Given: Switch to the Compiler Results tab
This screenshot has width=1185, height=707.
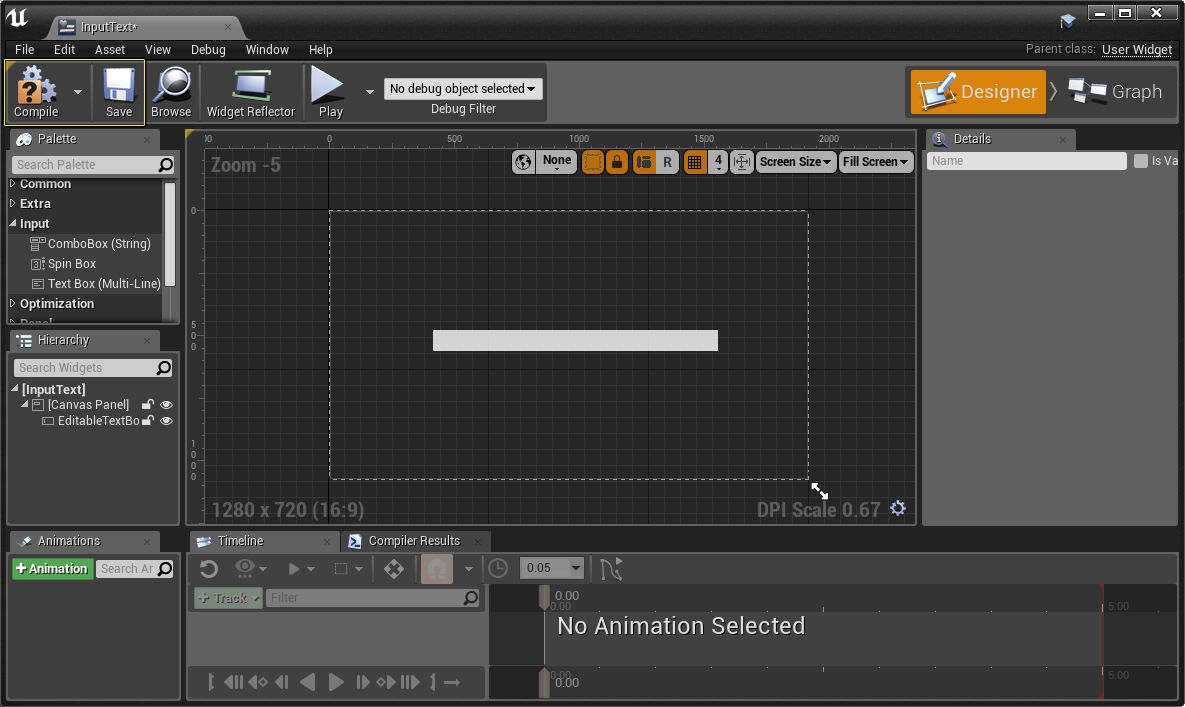Looking at the screenshot, I should coord(413,541).
